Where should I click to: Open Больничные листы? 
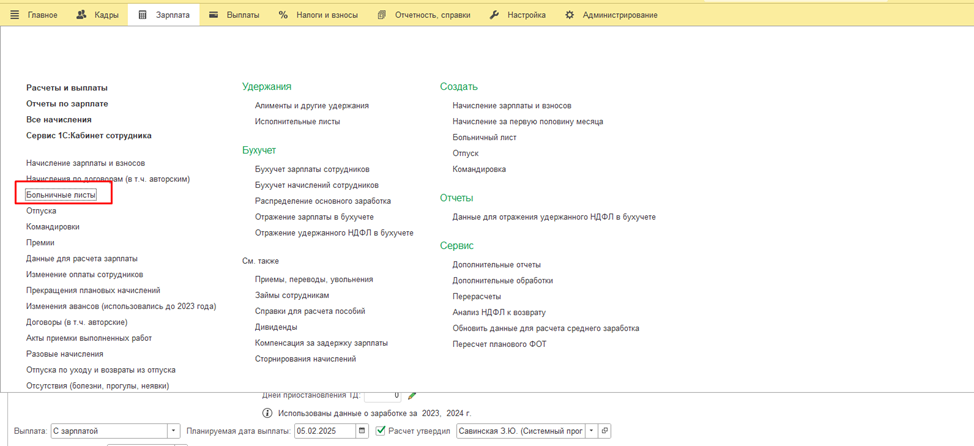61,195
